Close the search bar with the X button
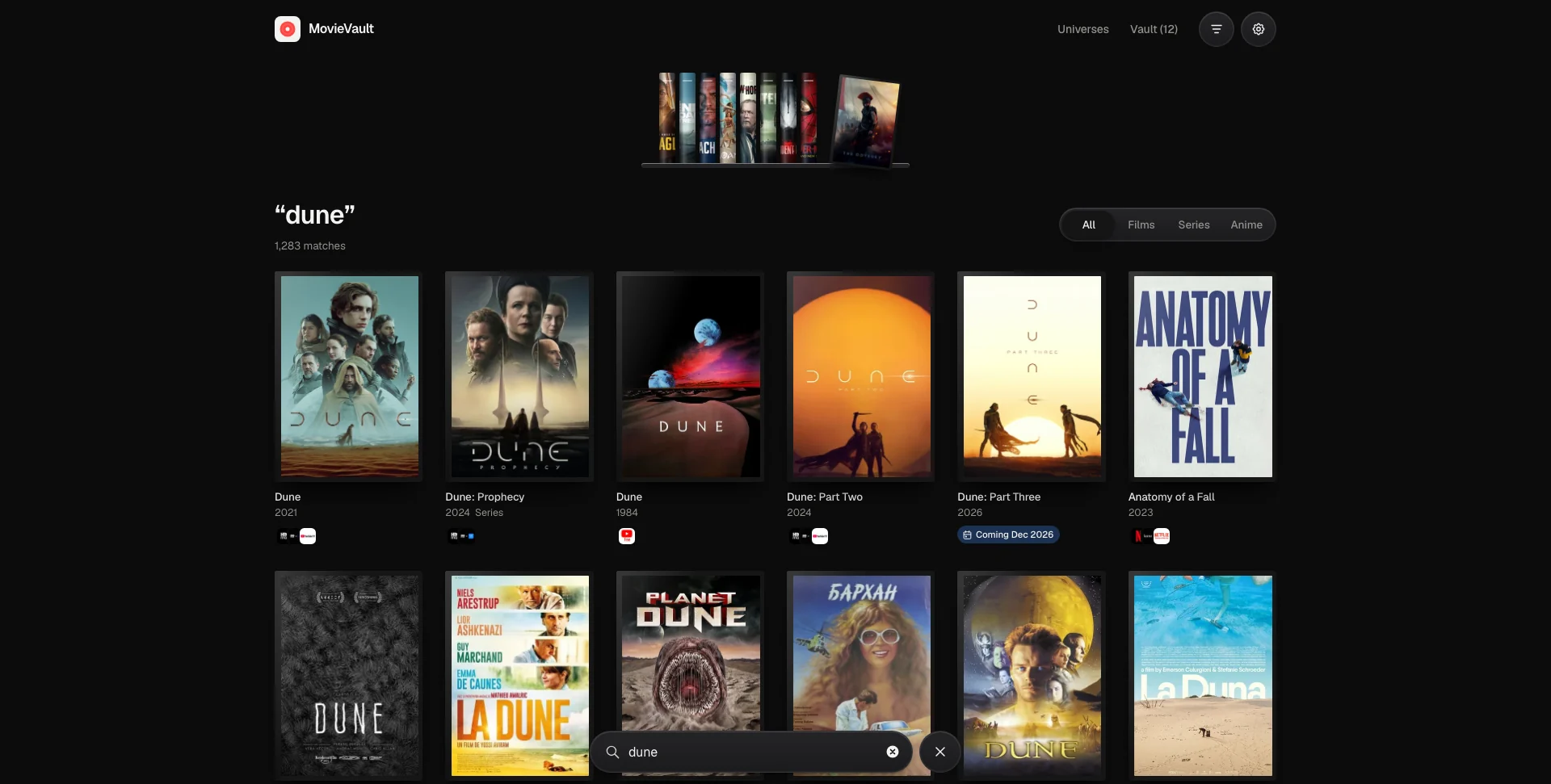Image resolution: width=1551 pixels, height=784 pixels. click(x=940, y=752)
